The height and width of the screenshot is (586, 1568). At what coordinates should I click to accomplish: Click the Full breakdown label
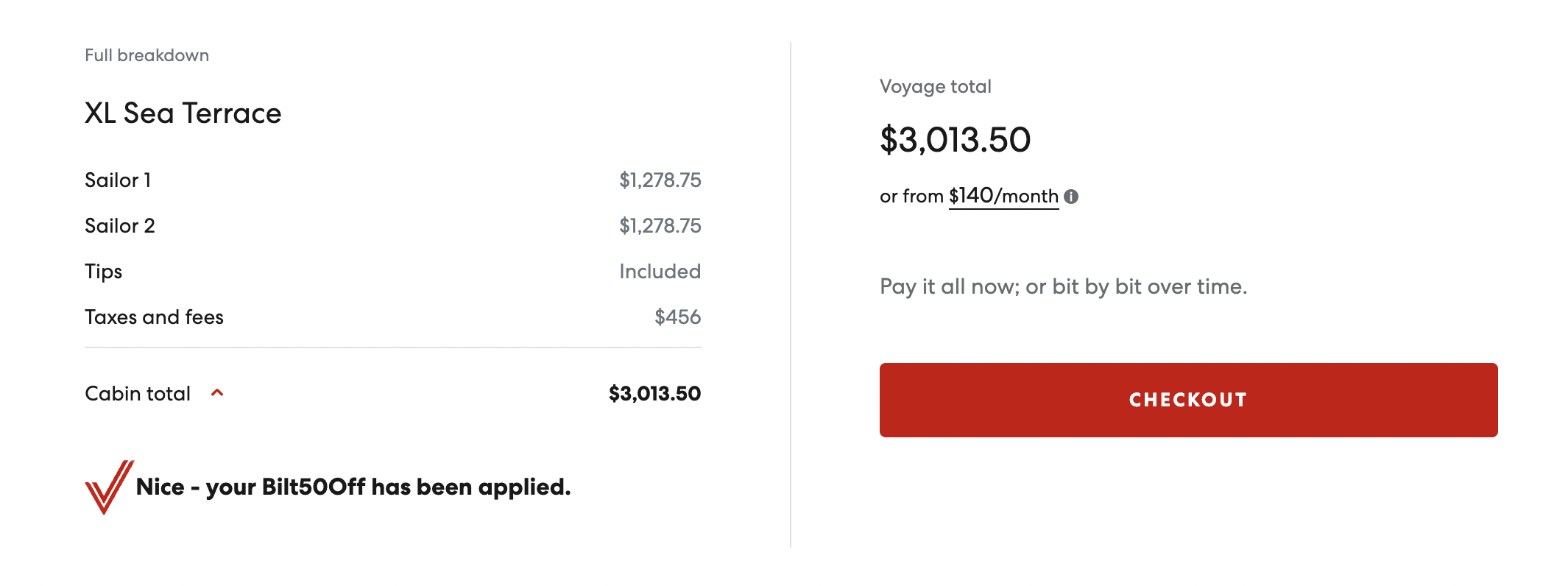click(146, 55)
